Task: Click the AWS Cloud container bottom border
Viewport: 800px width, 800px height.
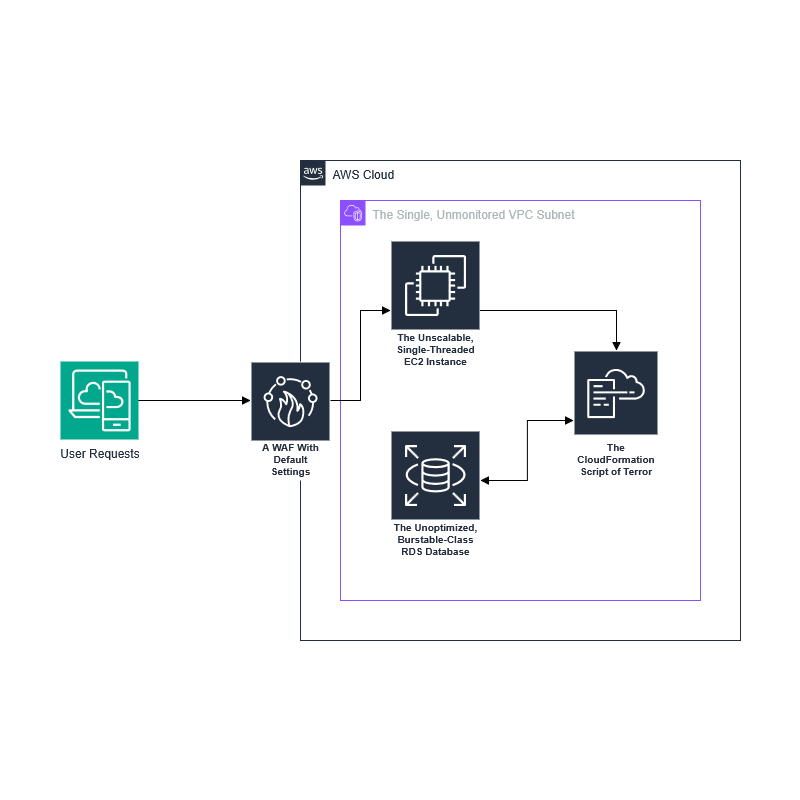Action: pos(520,640)
